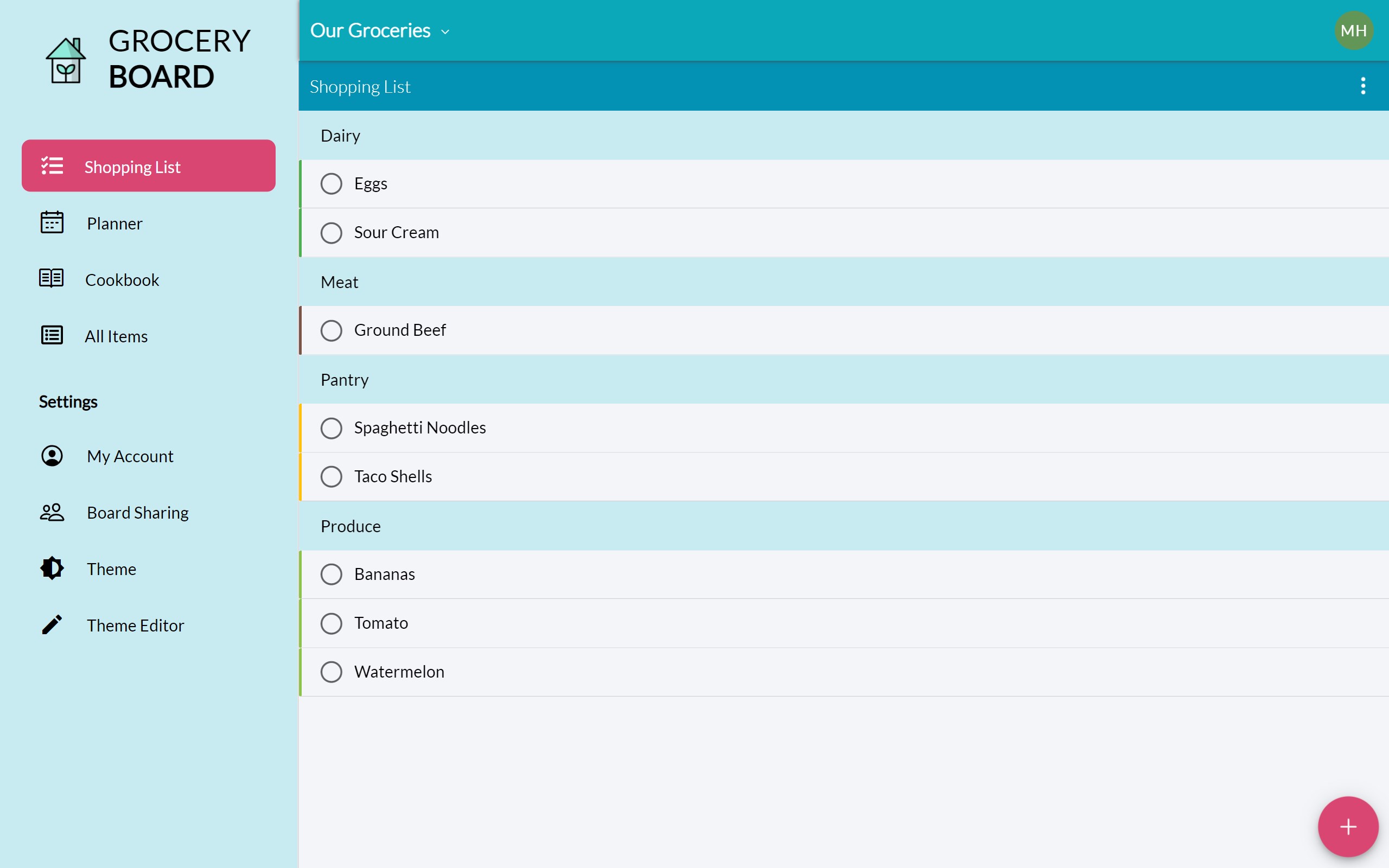The height and width of the screenshot is (868, 1389).
Task: Open the Board Sharing icon
Action: click(x=51, y=512)
